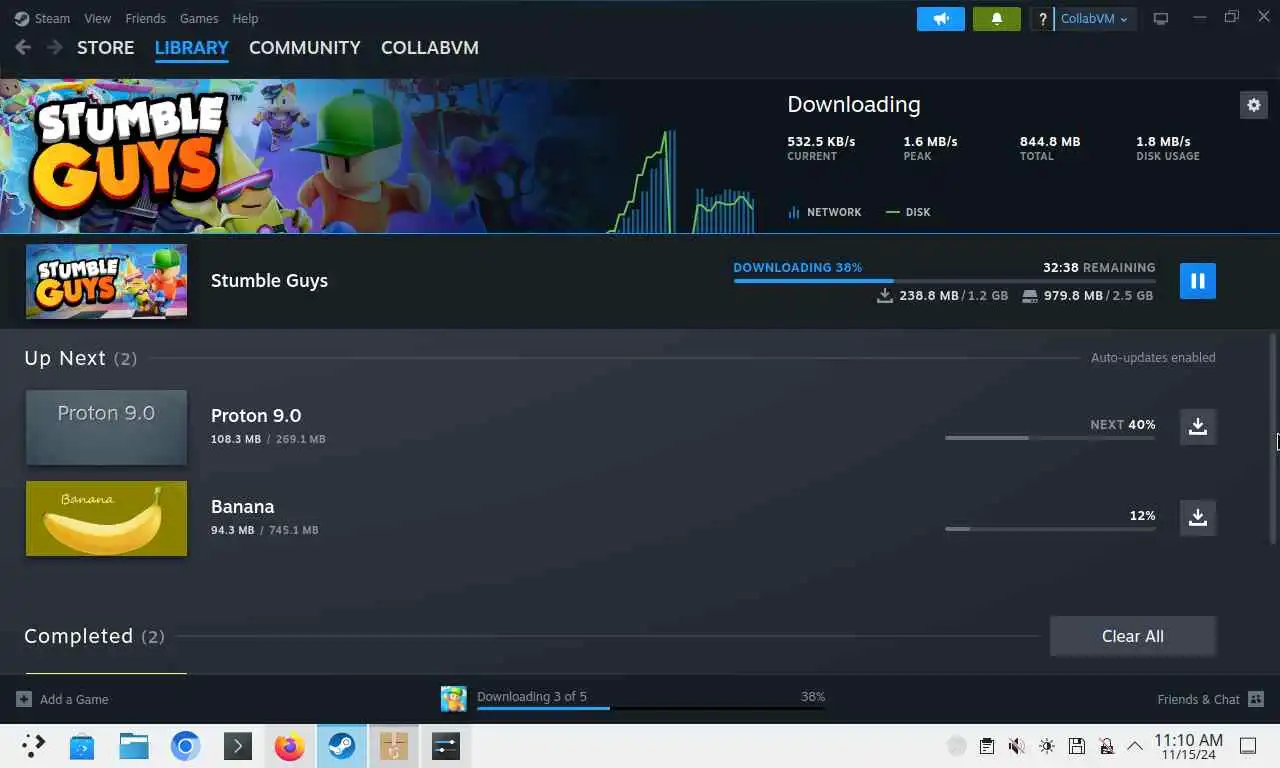Open Friends & Chat
Viewport: 1280px width, 768px height.
[1198, 699]
